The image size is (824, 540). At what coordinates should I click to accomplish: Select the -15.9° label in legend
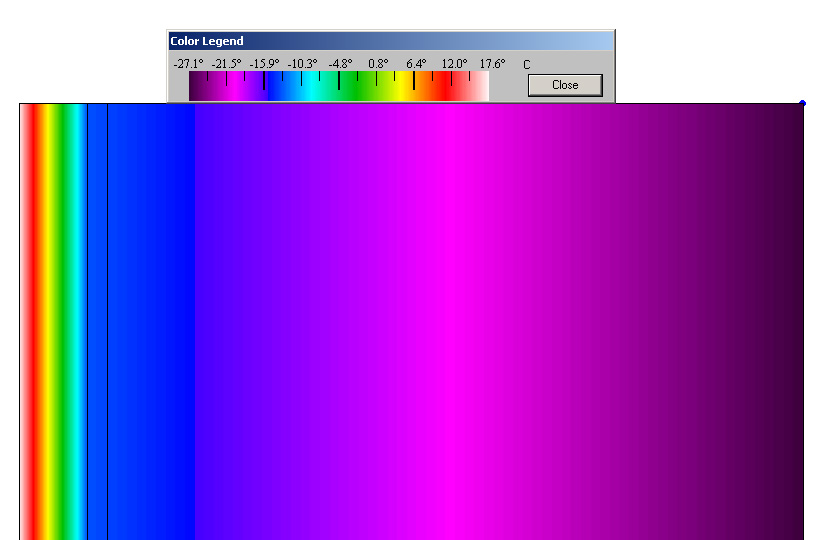tap(264, 64)
